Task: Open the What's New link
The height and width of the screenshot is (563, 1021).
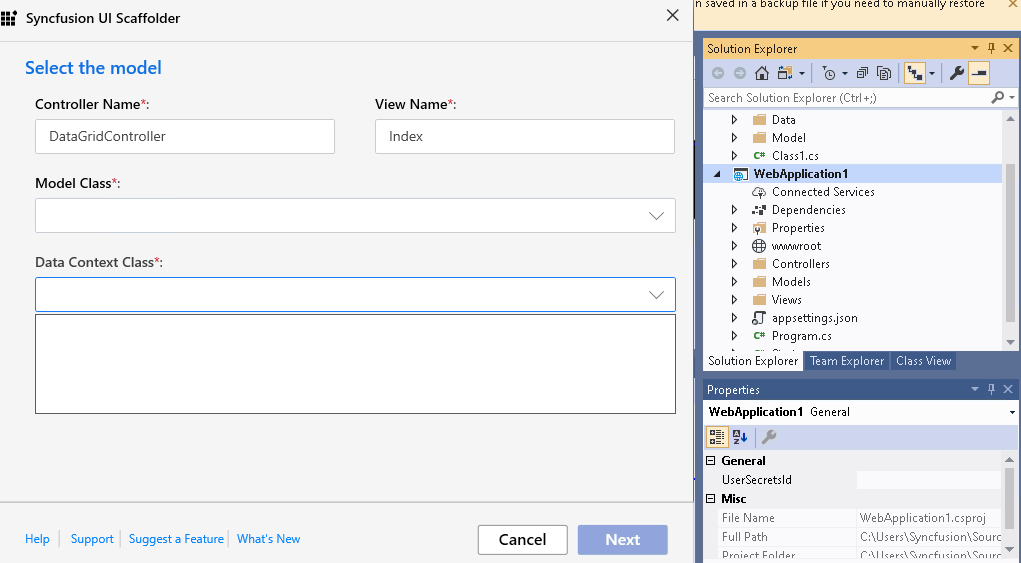Action: tap(268, 539)
